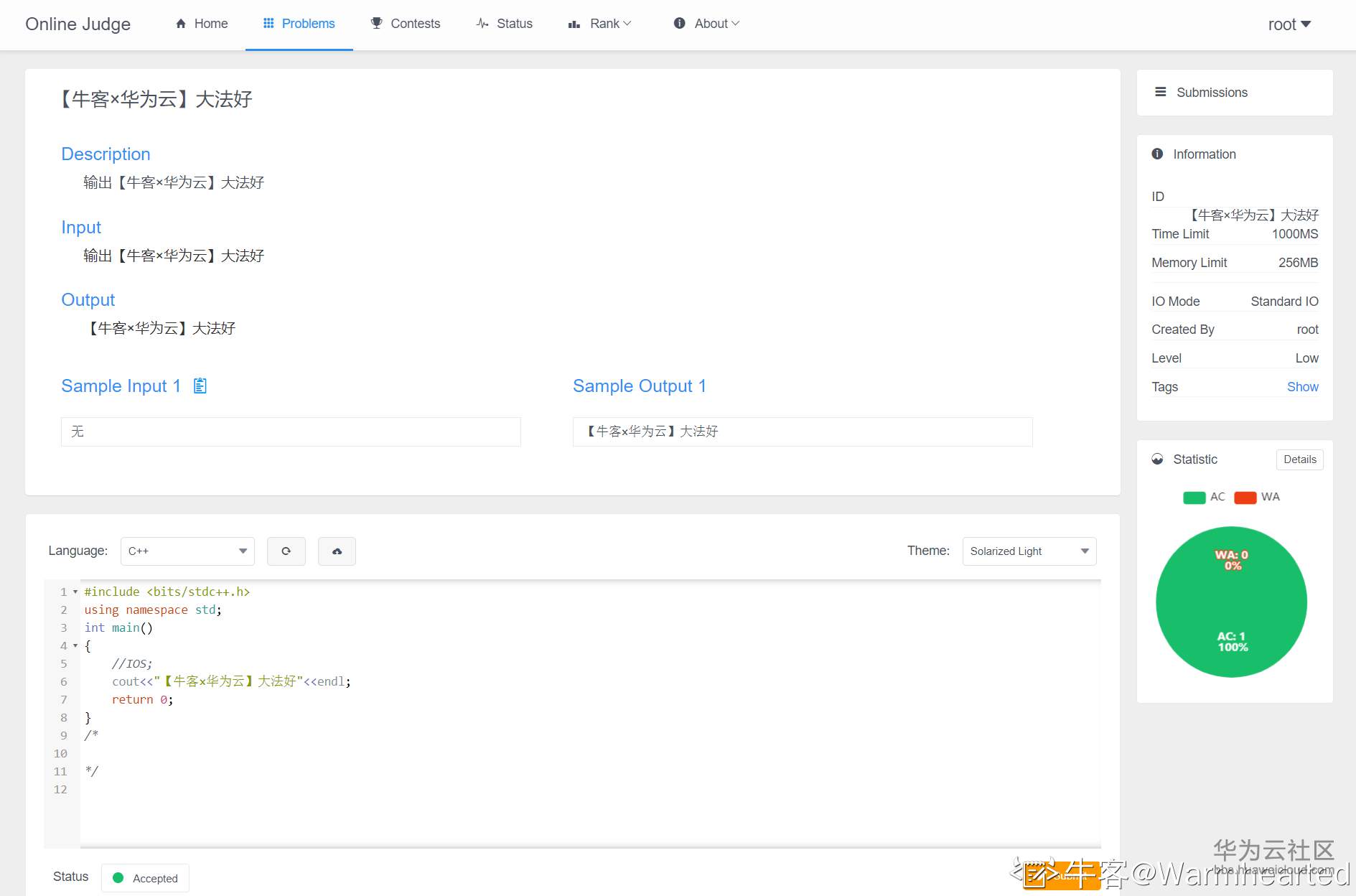Reset code with the refresh icon button
The image size is (1356, 896).
(x=286, y=551)
